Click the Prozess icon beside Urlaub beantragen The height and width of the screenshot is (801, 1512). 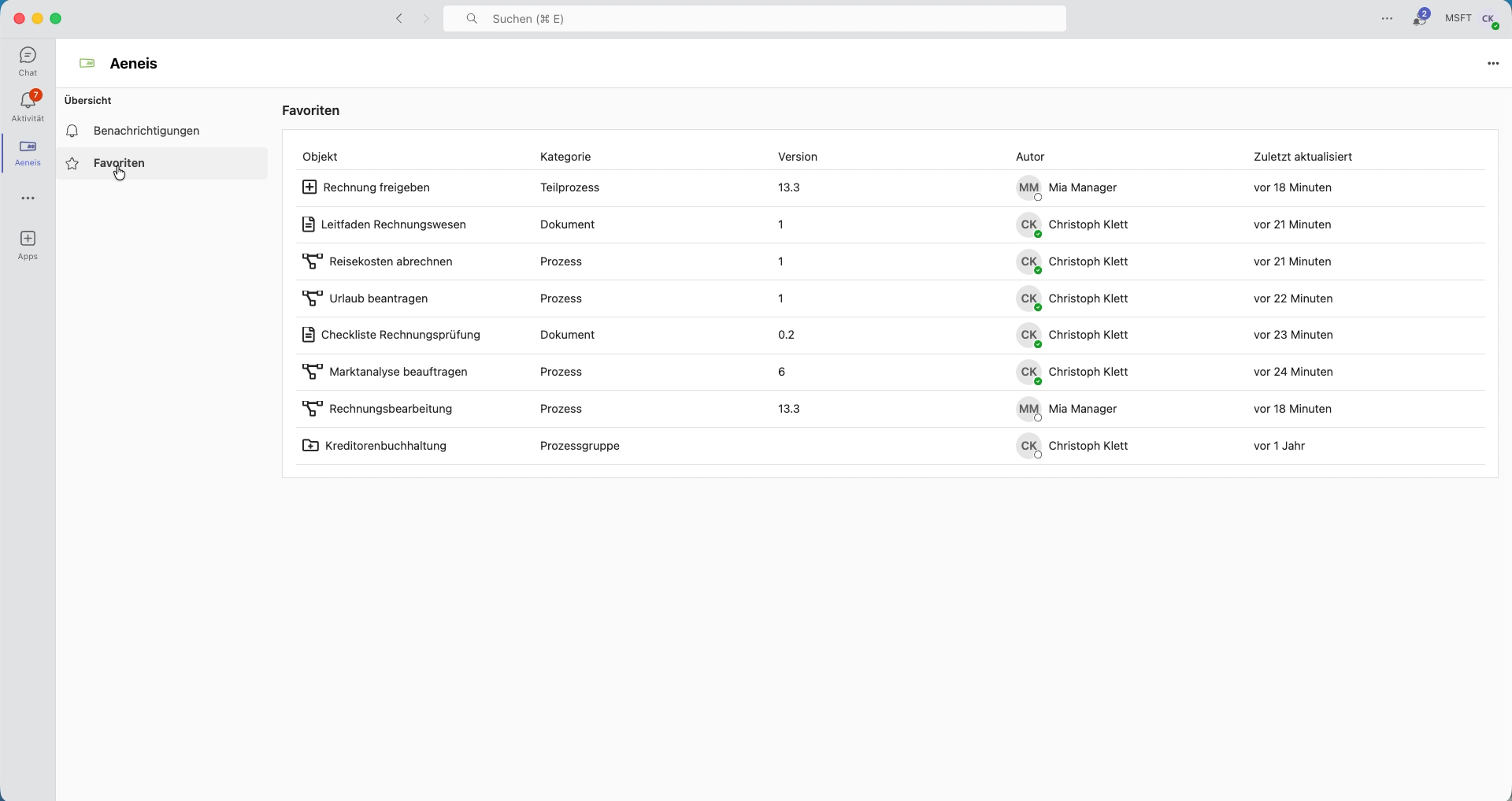(312, 299)
